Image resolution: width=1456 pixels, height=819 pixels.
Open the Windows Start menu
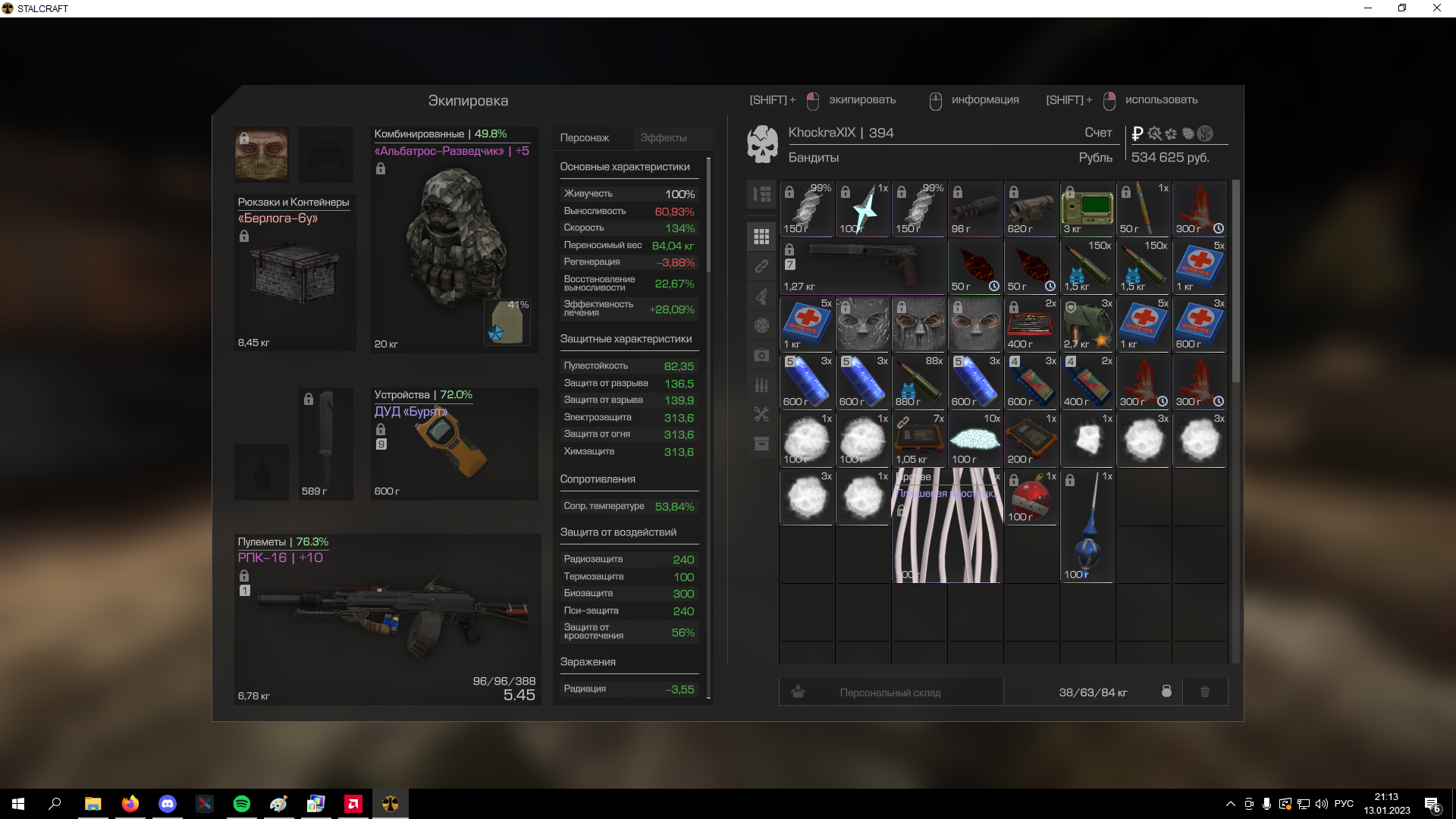click(x=18, y=804)
